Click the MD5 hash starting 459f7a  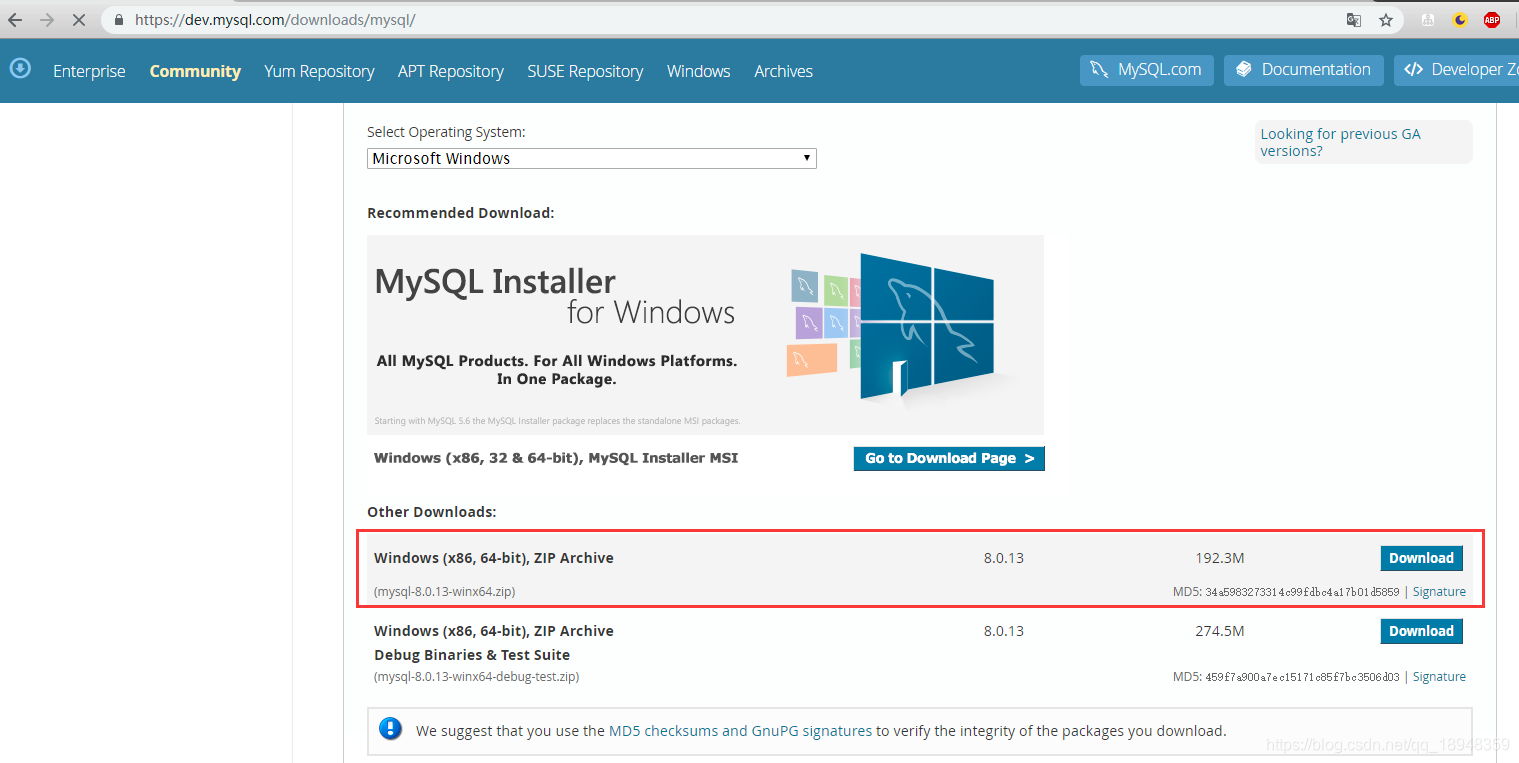[x=1302, y=677]
